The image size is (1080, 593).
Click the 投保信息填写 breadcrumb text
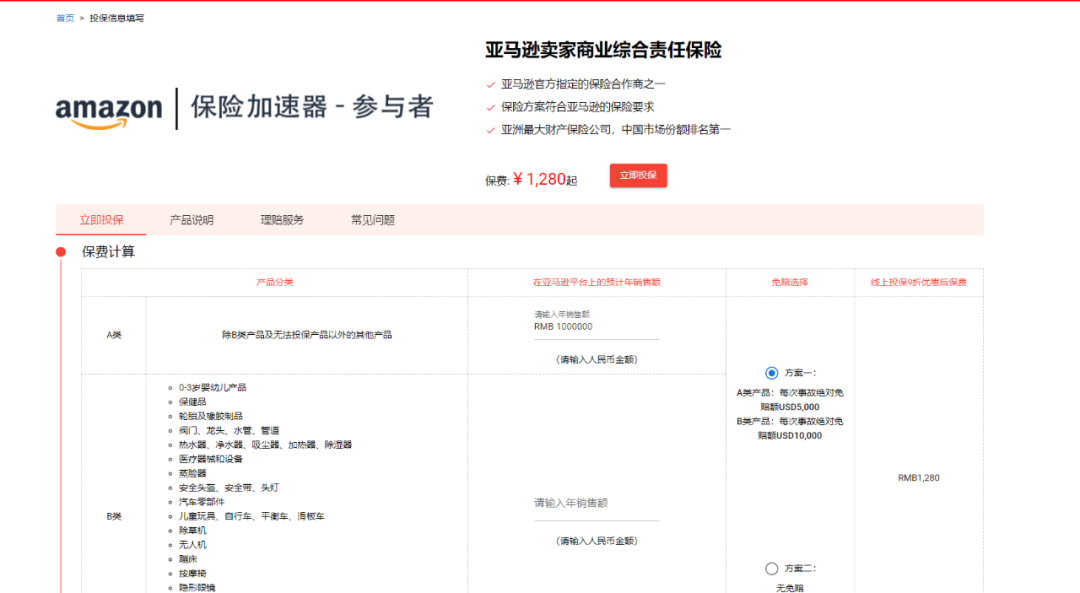point(116,18)
